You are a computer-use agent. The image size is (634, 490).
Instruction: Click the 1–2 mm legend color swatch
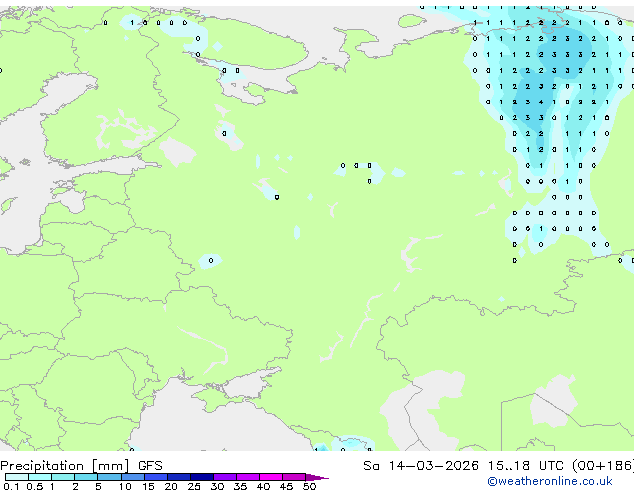click(63, 477)
